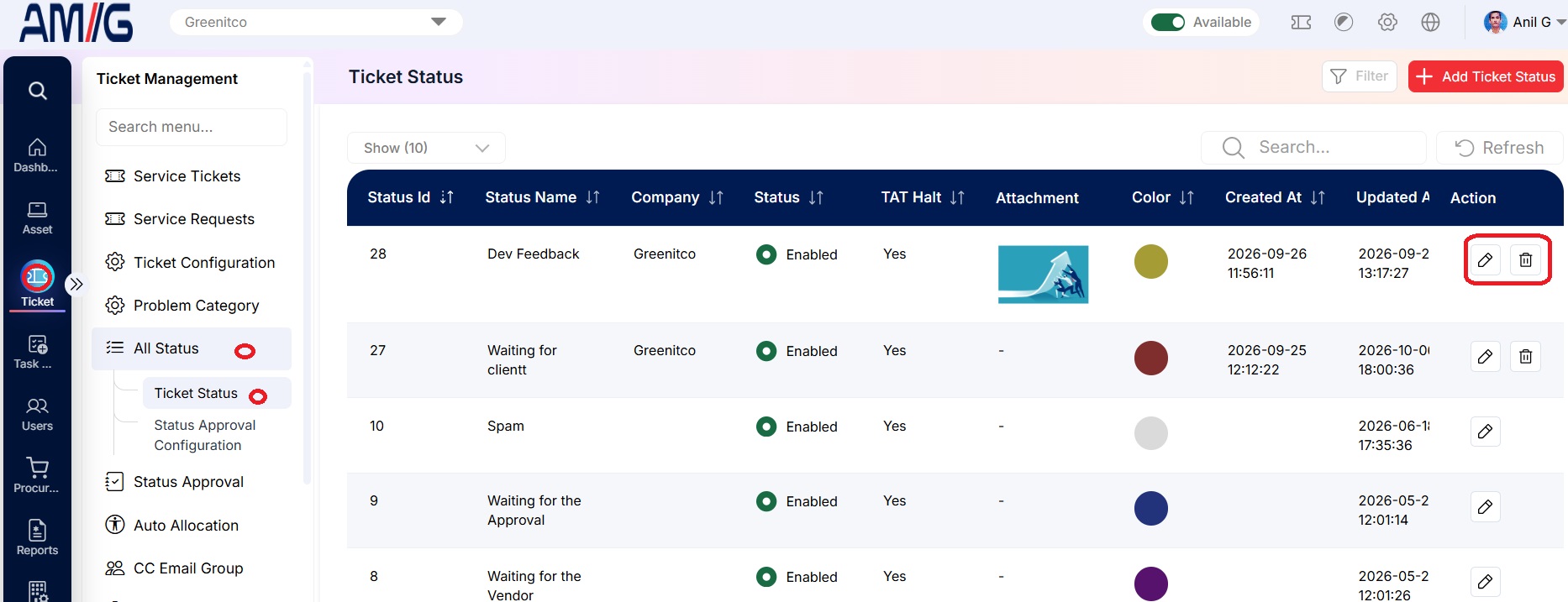This screenshot has height=602, width=1568.
Task: Click the Dev Feedback olive color swatch
Action: coord(1151,261)
